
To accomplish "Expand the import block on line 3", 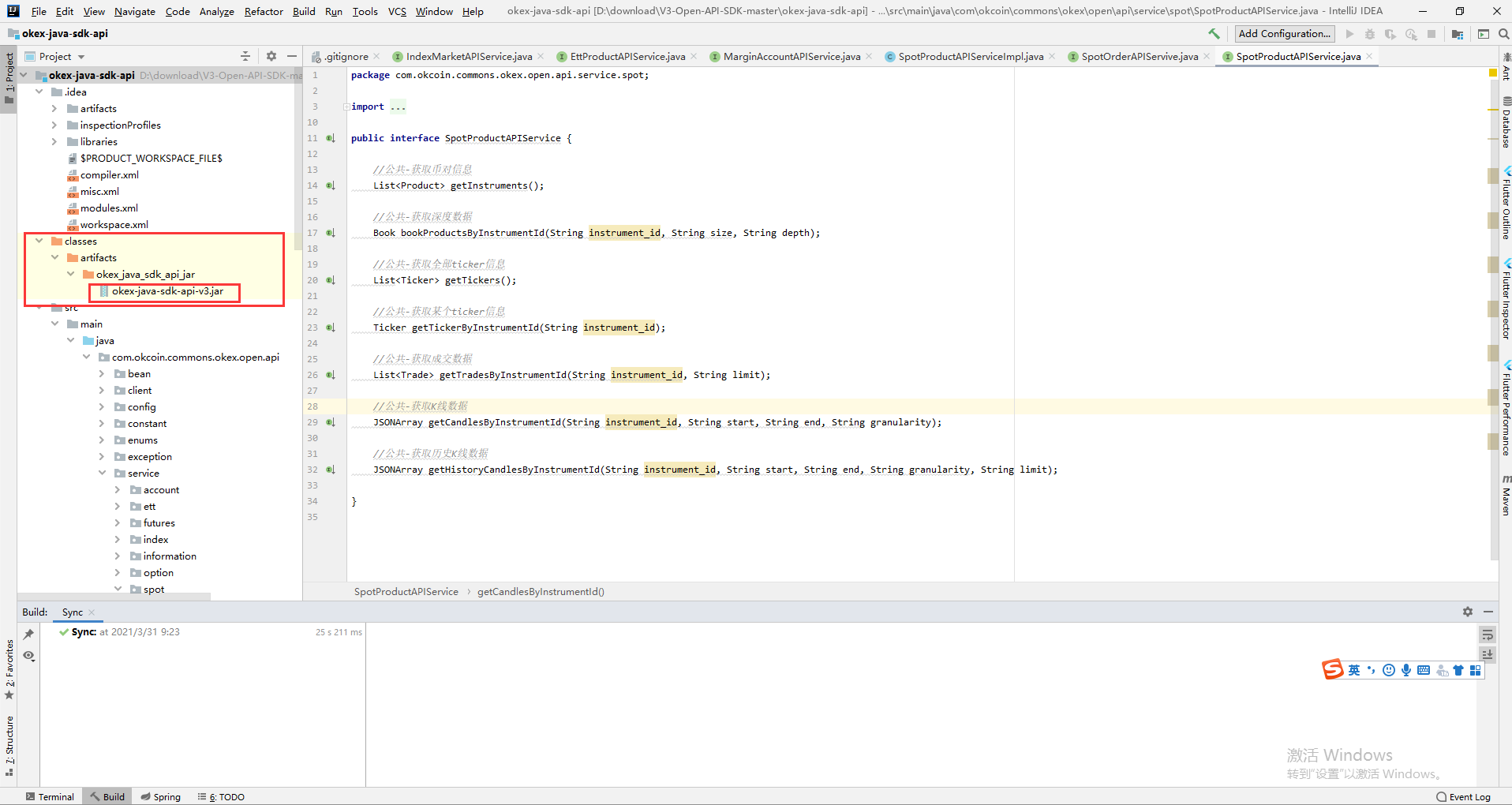I will point(346,107).
